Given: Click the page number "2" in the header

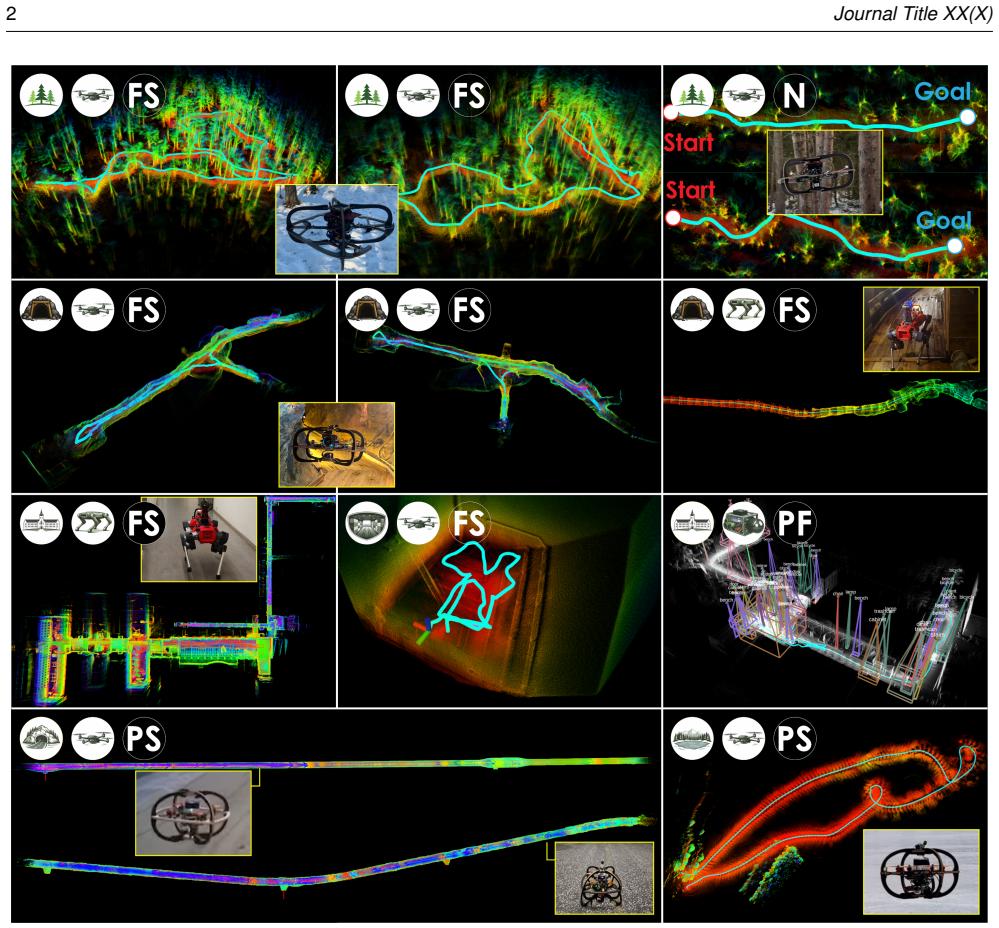Looking at the screenshot, I should 11,13.
